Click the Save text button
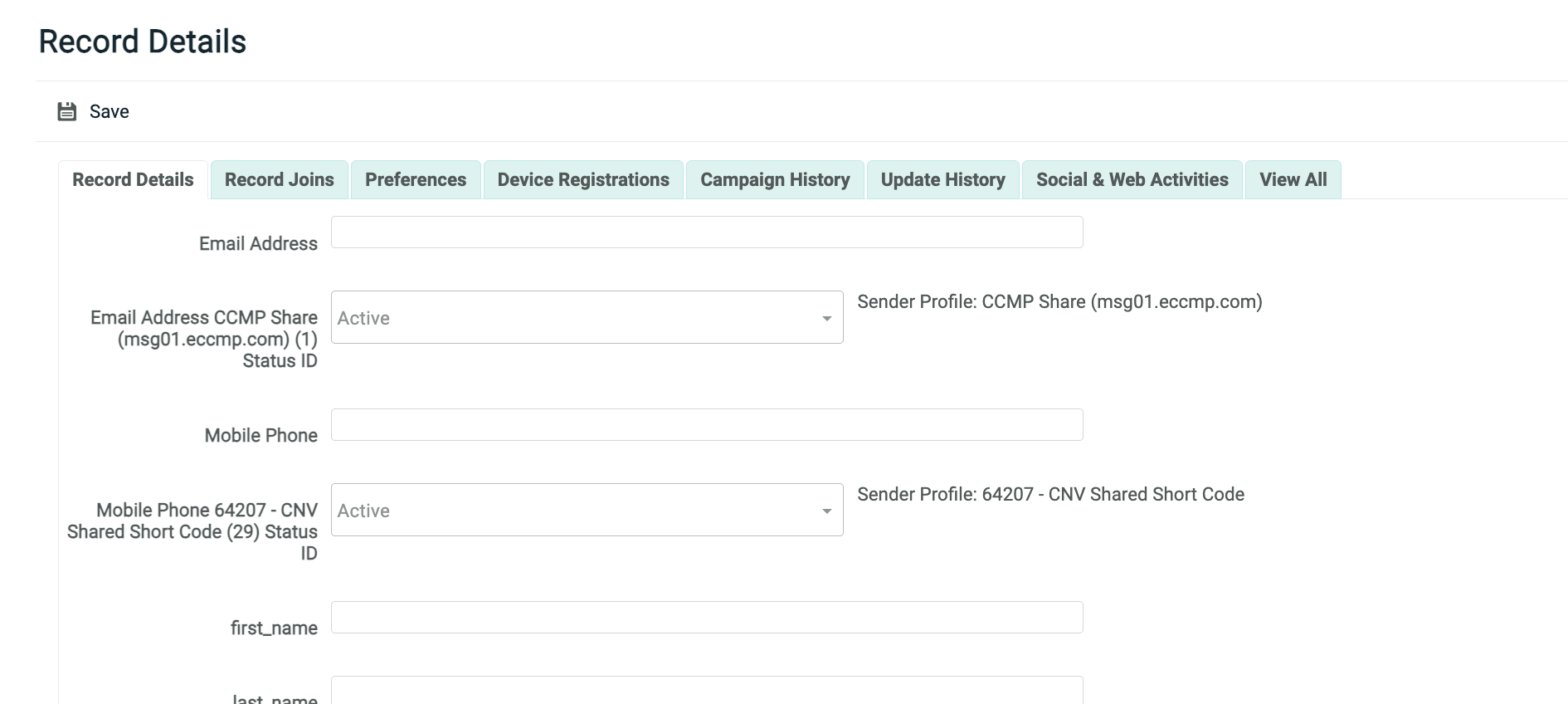 [109, 111]
